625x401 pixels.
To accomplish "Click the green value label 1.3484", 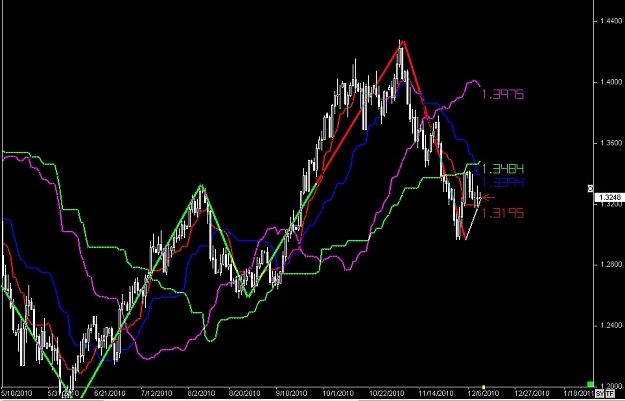I will click(503, 169).
